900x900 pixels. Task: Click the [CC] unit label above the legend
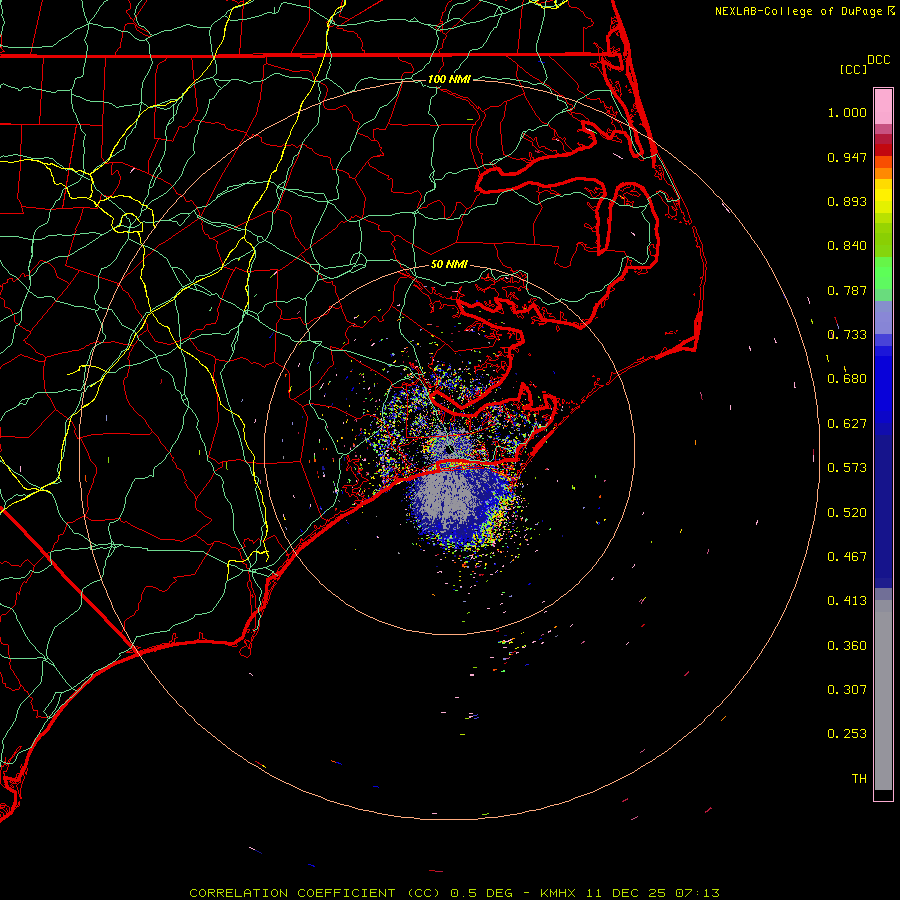[853, 69]
